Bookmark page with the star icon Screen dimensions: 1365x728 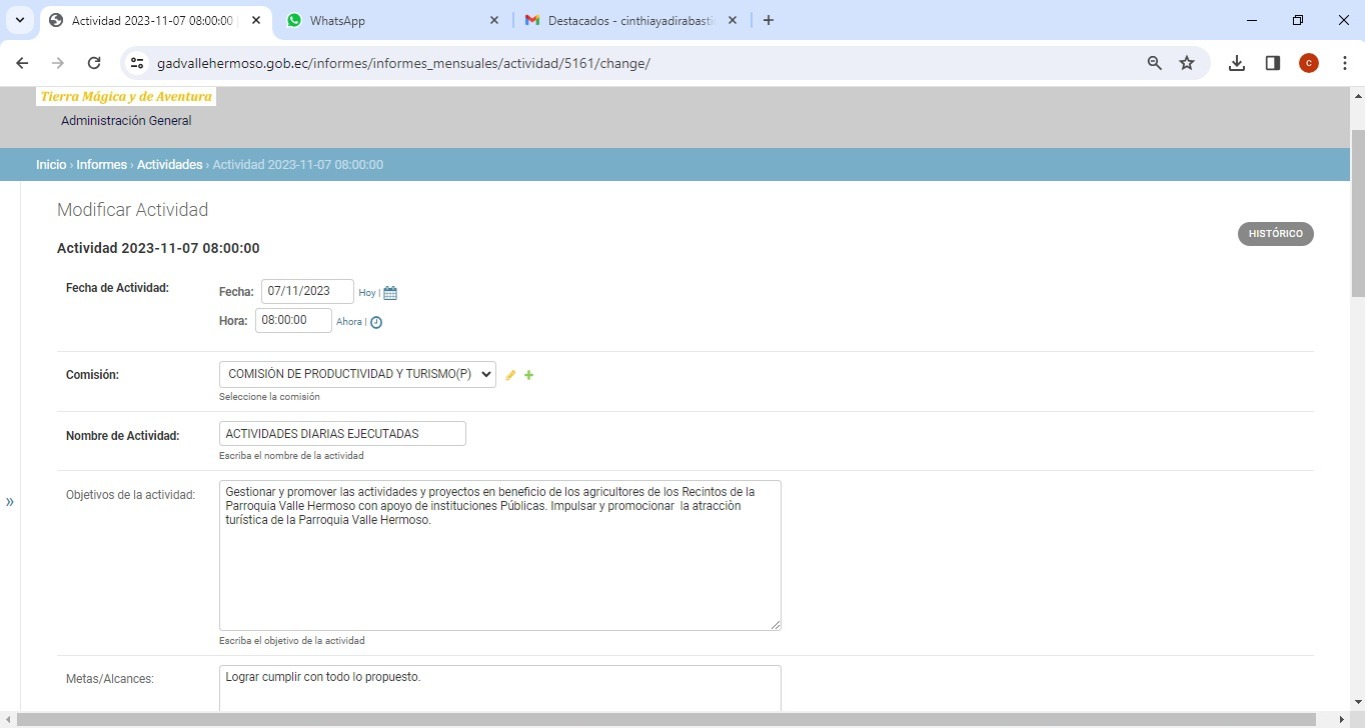[x=1187, y=63]
